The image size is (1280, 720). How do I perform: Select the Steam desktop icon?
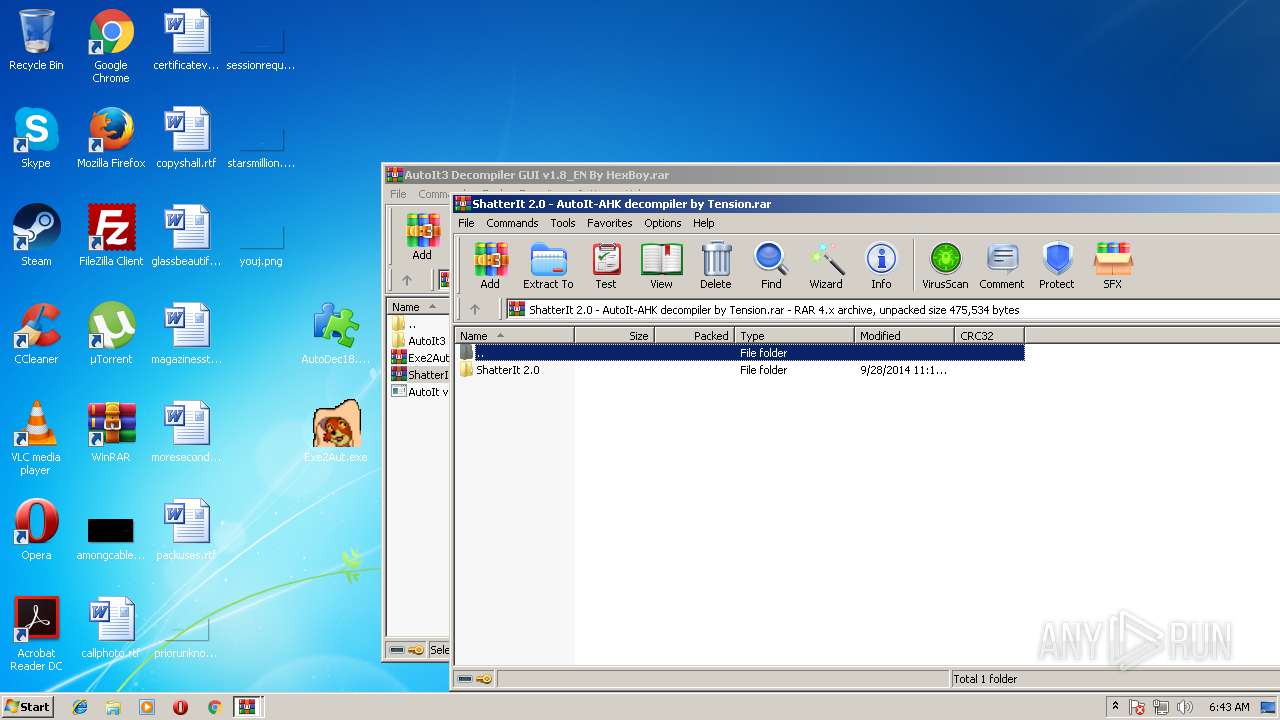tap(36, 236)
